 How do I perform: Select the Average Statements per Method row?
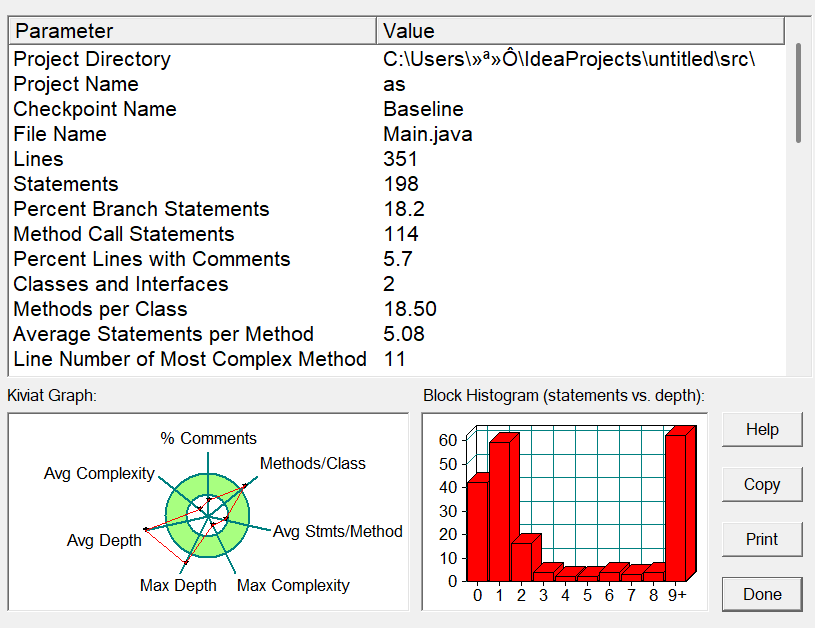(397, 334)
